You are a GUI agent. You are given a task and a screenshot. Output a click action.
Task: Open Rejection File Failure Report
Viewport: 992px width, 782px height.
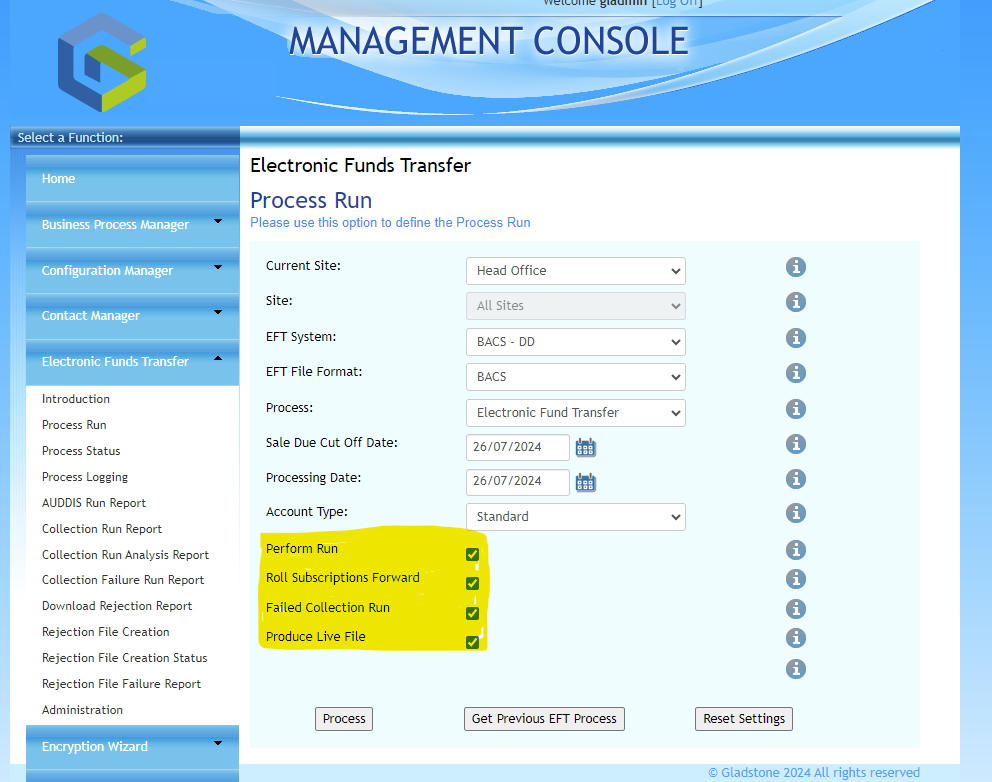point(121,683)
